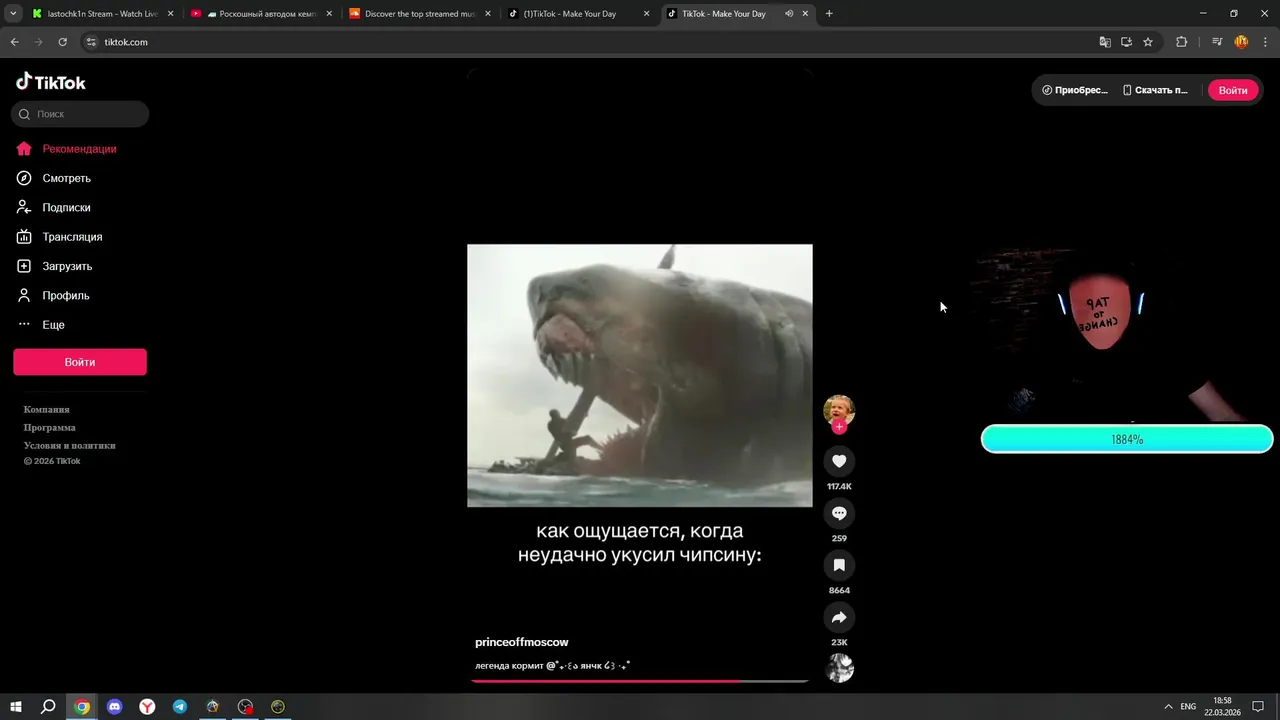Click the TikTok logo
Screen dimensions: 1280x720
(51, 82)
